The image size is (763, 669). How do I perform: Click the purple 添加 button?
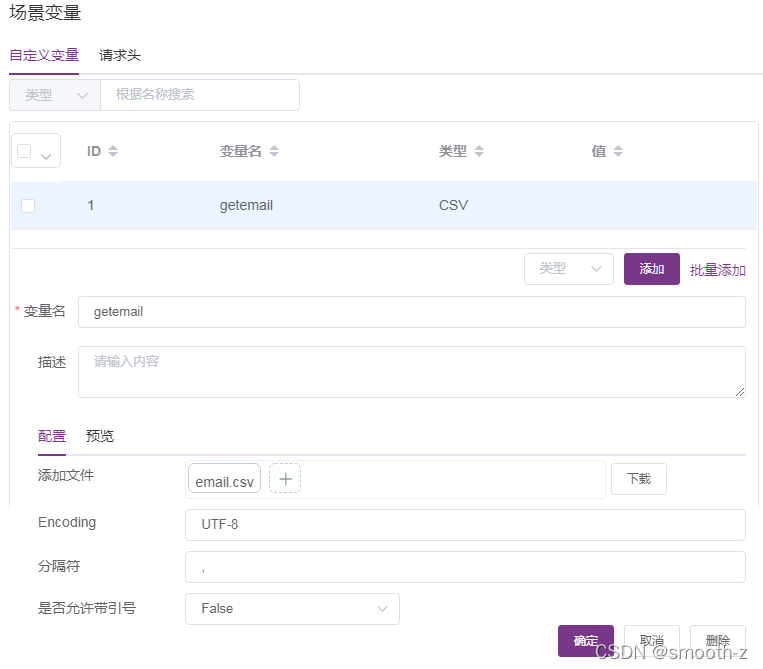pyautogui.click(x=652, y=269)
